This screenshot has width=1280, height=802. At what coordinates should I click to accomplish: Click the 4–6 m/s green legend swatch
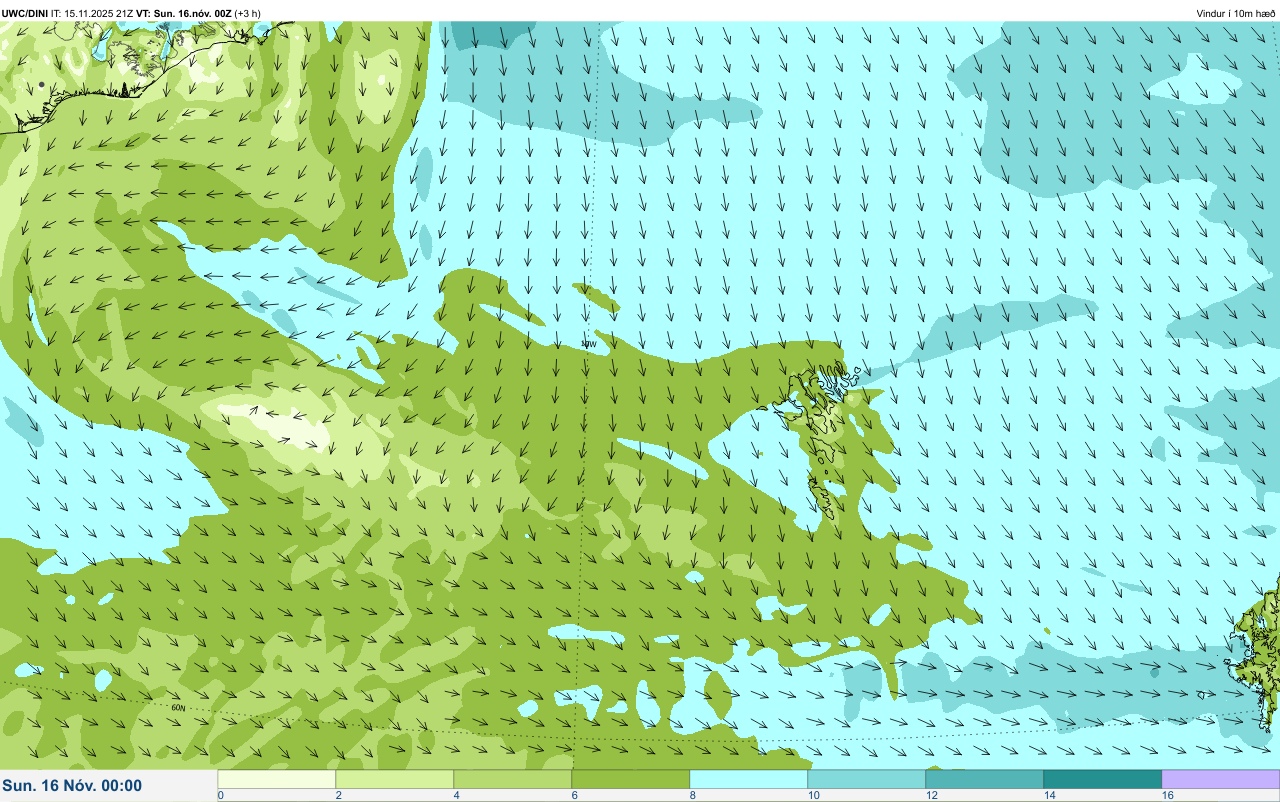tap(513, 778)
